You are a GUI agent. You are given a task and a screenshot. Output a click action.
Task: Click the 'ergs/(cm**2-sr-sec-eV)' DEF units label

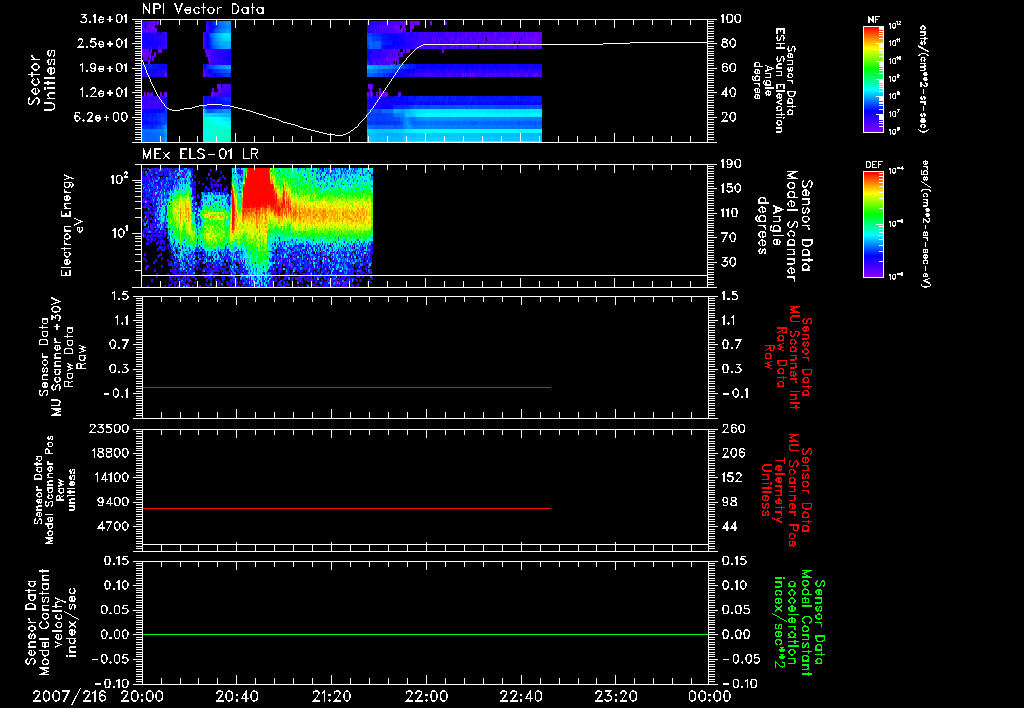coord(925,223)
